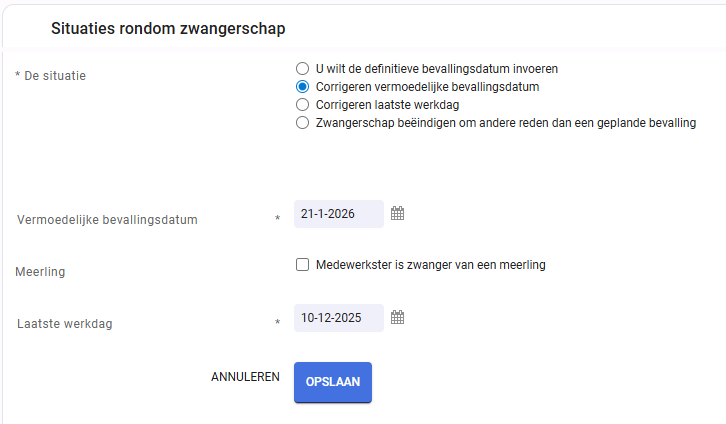Choose the 'Corrigeren vermoedelijke bevallingsdatum' radio button
The height and width of the screenshot is (424, 726).
[x=302, y=87]
